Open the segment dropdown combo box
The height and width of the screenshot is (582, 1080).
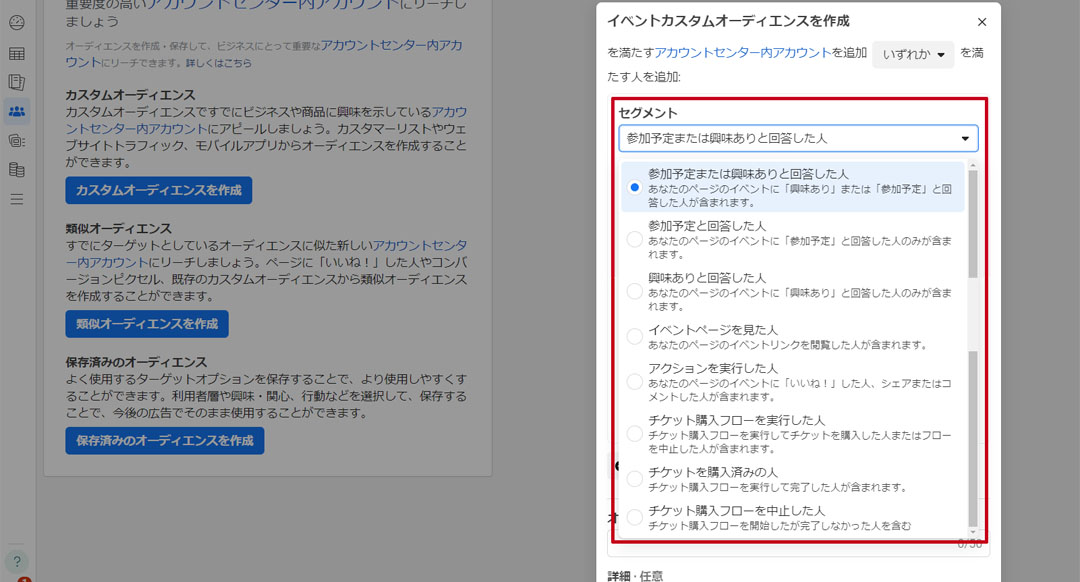tap(797, 138)
